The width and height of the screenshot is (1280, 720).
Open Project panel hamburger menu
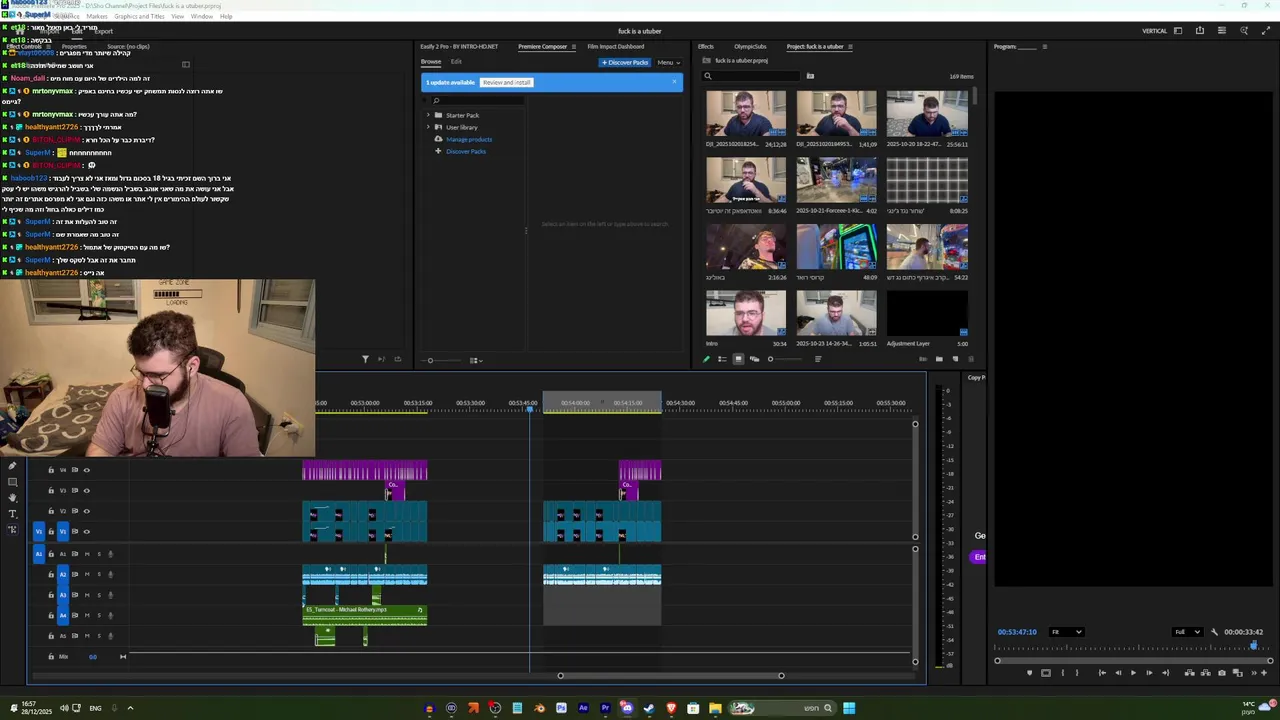850,47
